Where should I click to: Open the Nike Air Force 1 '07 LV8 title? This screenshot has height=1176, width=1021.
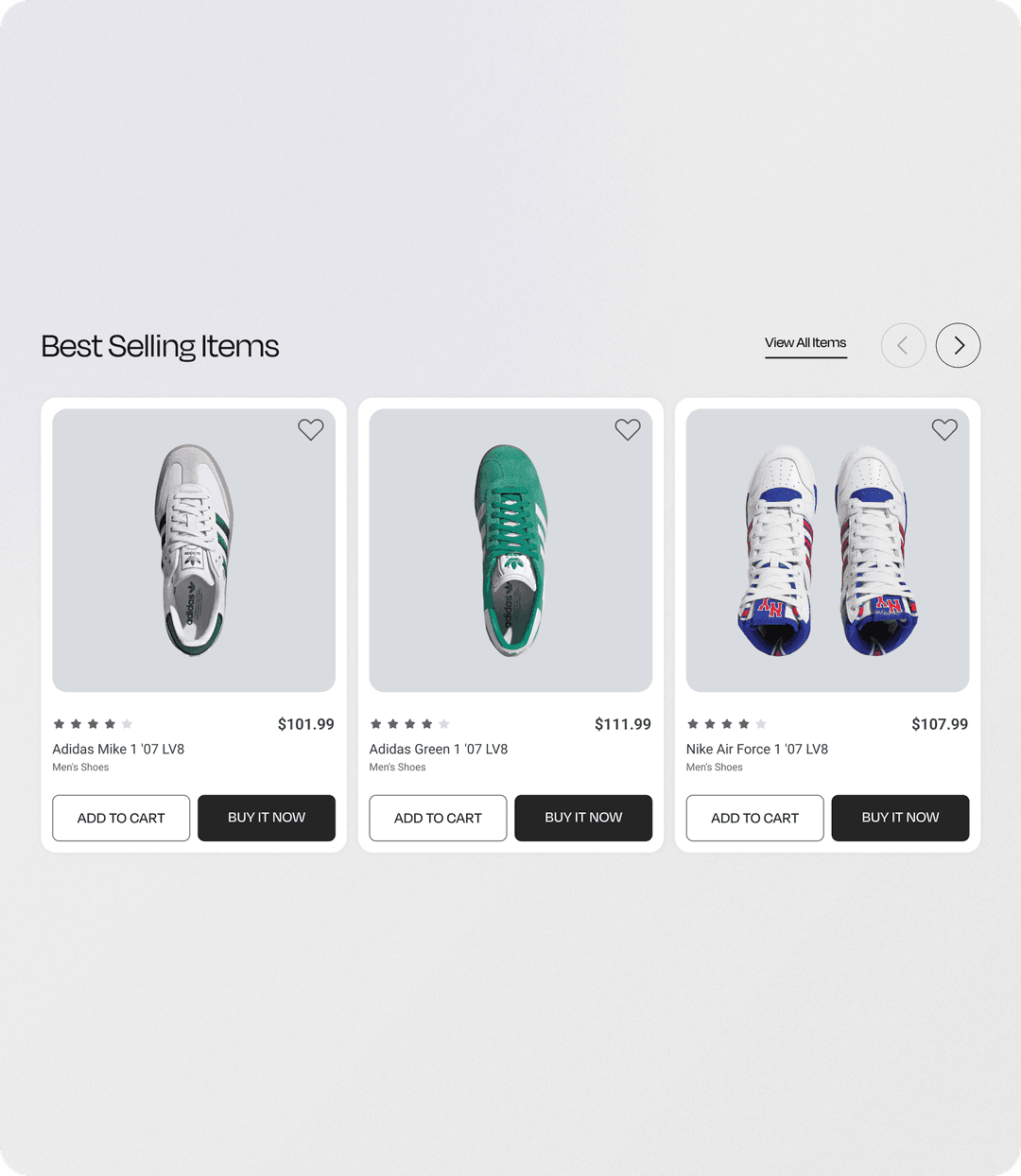coord(757,749)
